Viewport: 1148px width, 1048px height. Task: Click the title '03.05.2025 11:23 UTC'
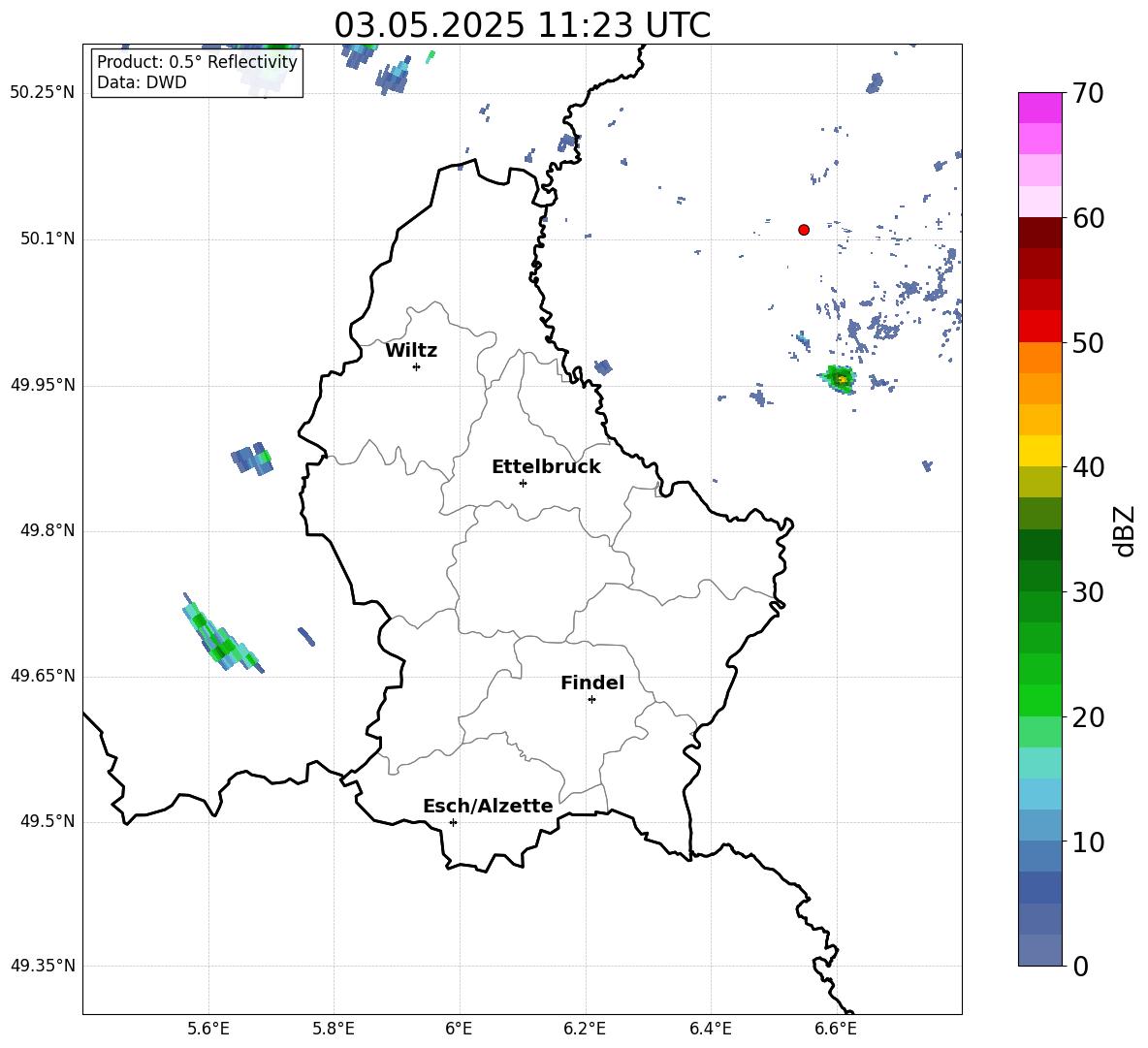(522, 25)
